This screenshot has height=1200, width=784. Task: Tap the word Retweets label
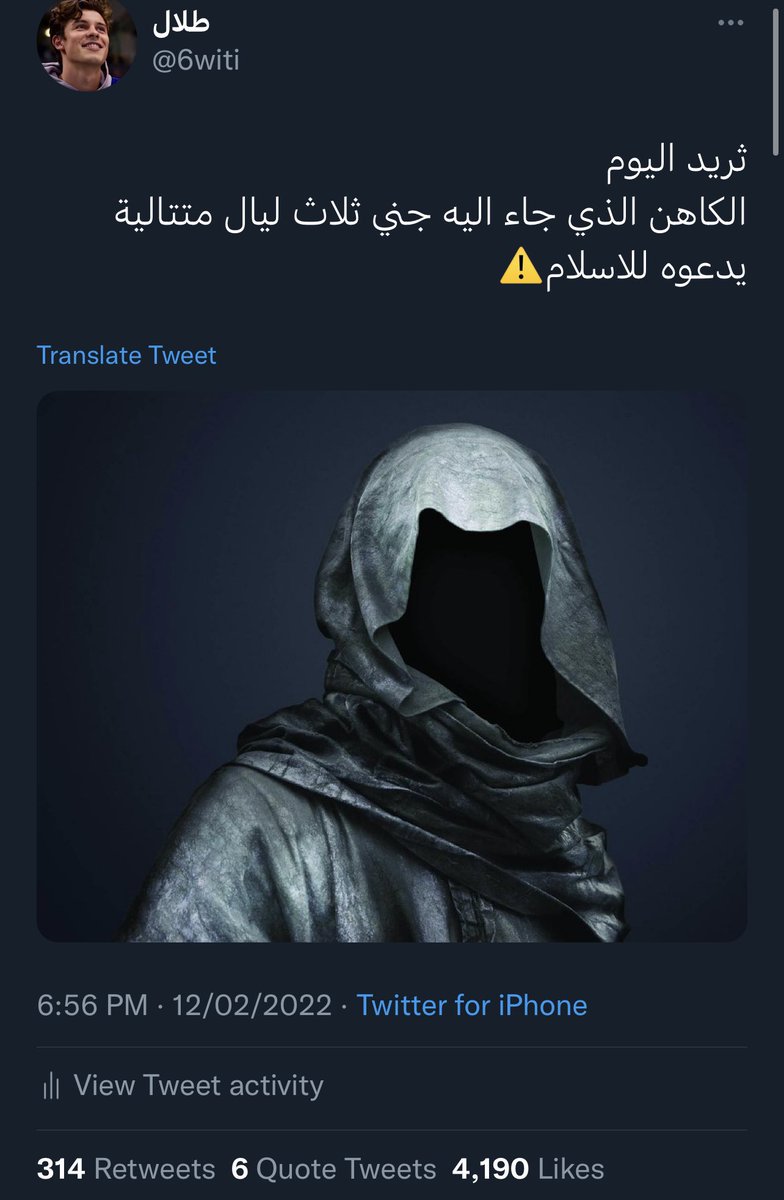[155, 1169]
